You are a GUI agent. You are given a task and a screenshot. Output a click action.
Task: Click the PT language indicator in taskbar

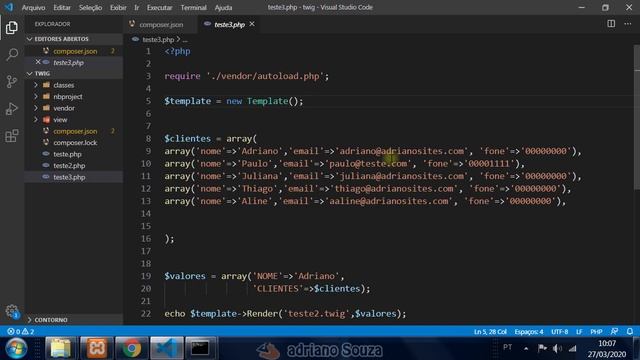(507, 347)
